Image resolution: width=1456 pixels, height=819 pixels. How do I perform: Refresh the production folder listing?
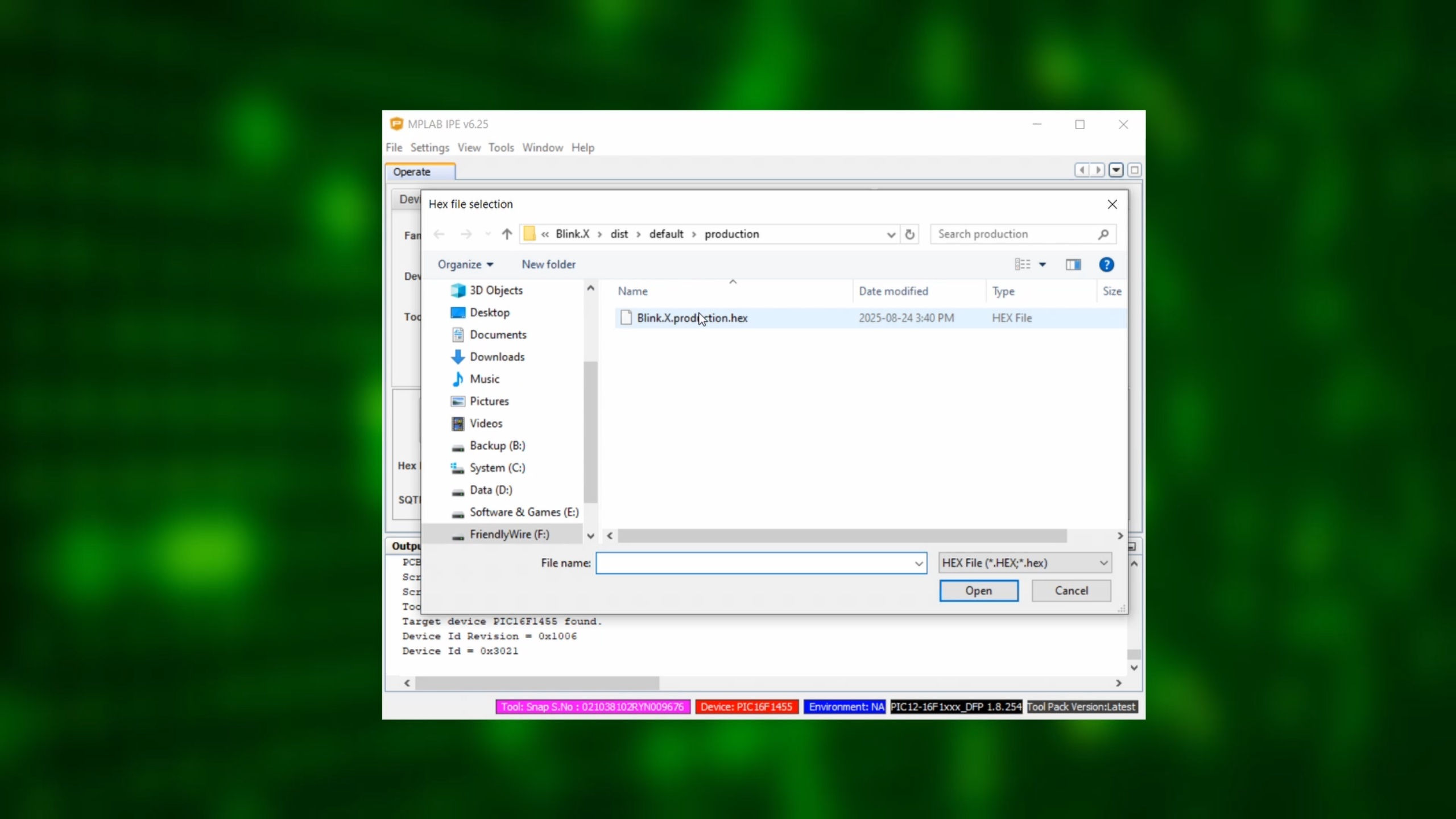click(x=909, y=234)
